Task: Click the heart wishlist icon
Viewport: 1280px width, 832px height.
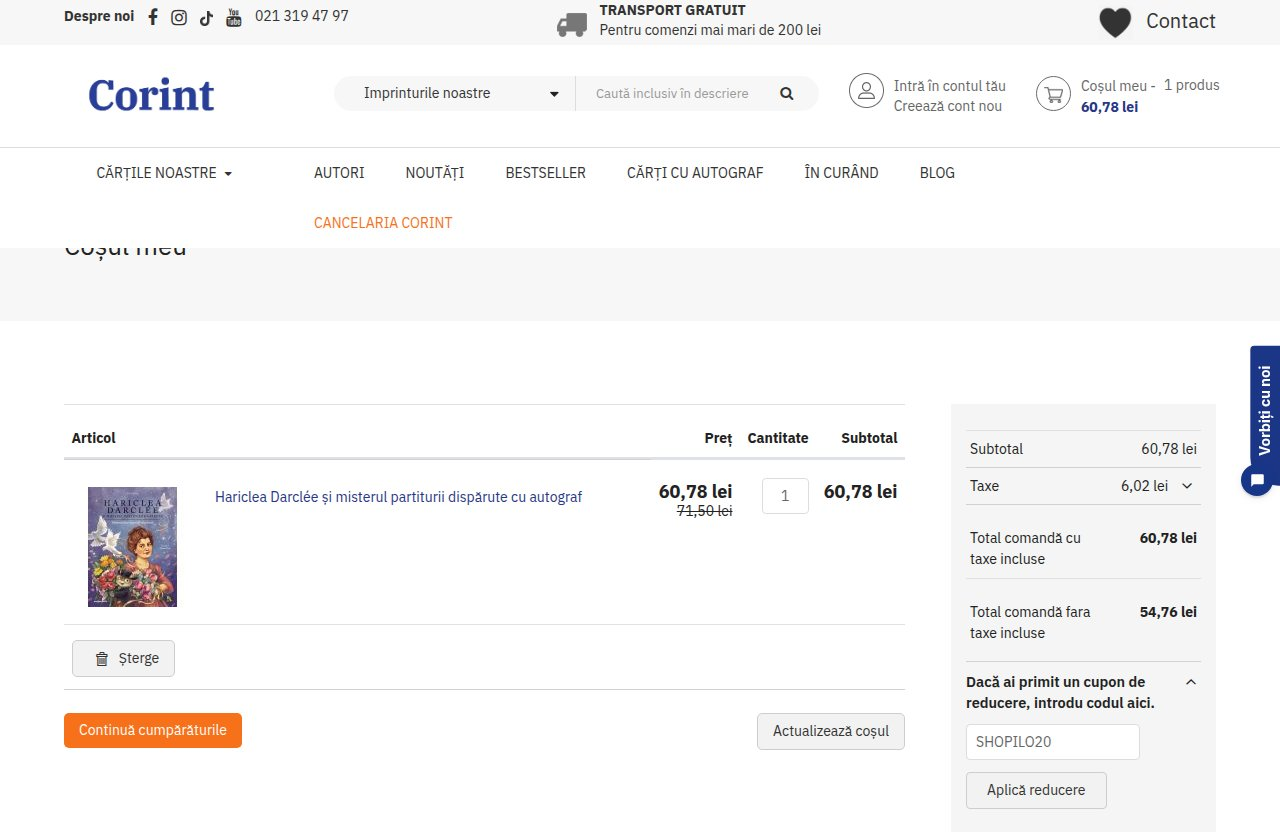Action: click(1115, 22)
